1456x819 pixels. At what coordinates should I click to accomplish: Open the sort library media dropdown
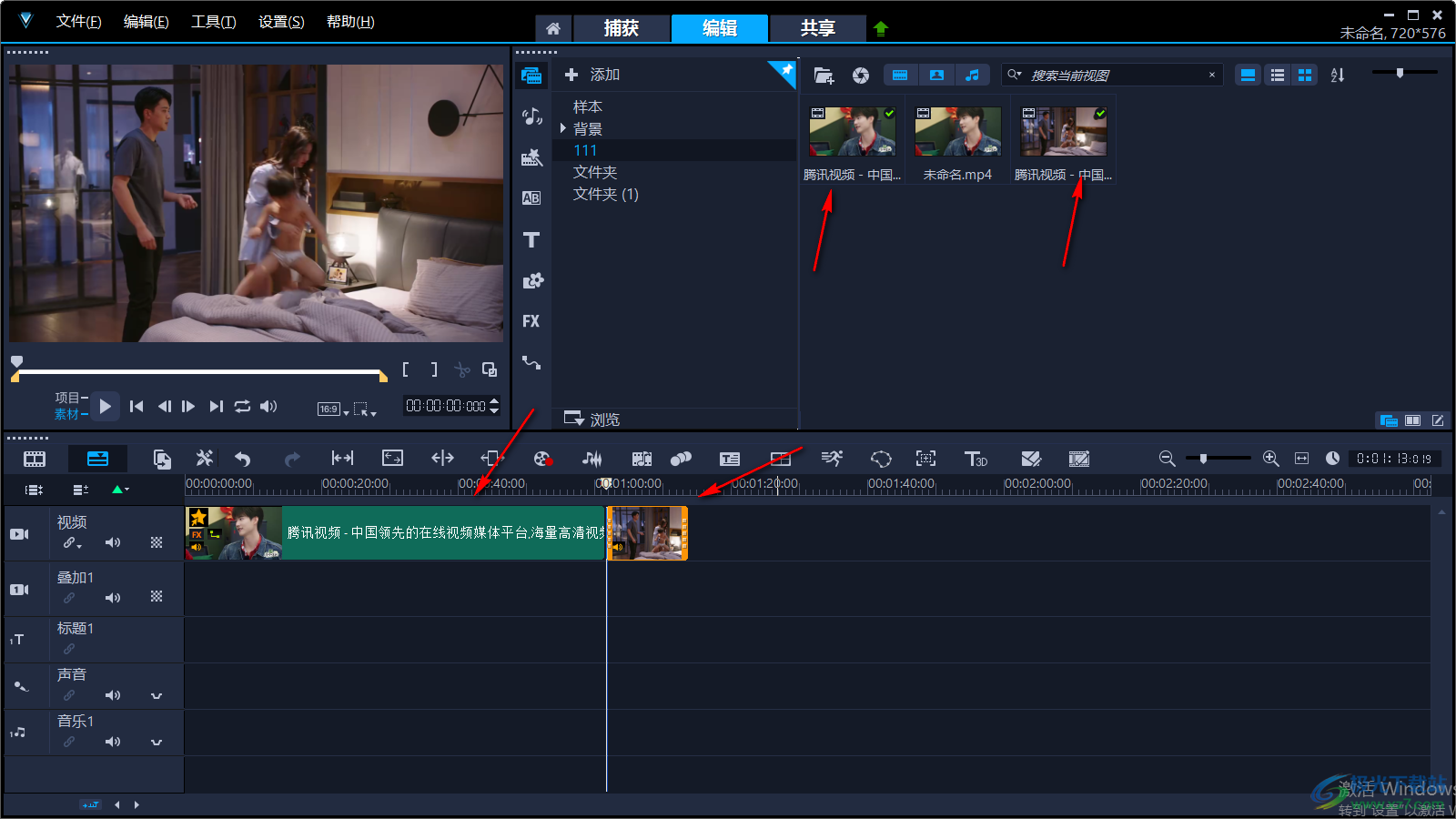point(1338,76)
